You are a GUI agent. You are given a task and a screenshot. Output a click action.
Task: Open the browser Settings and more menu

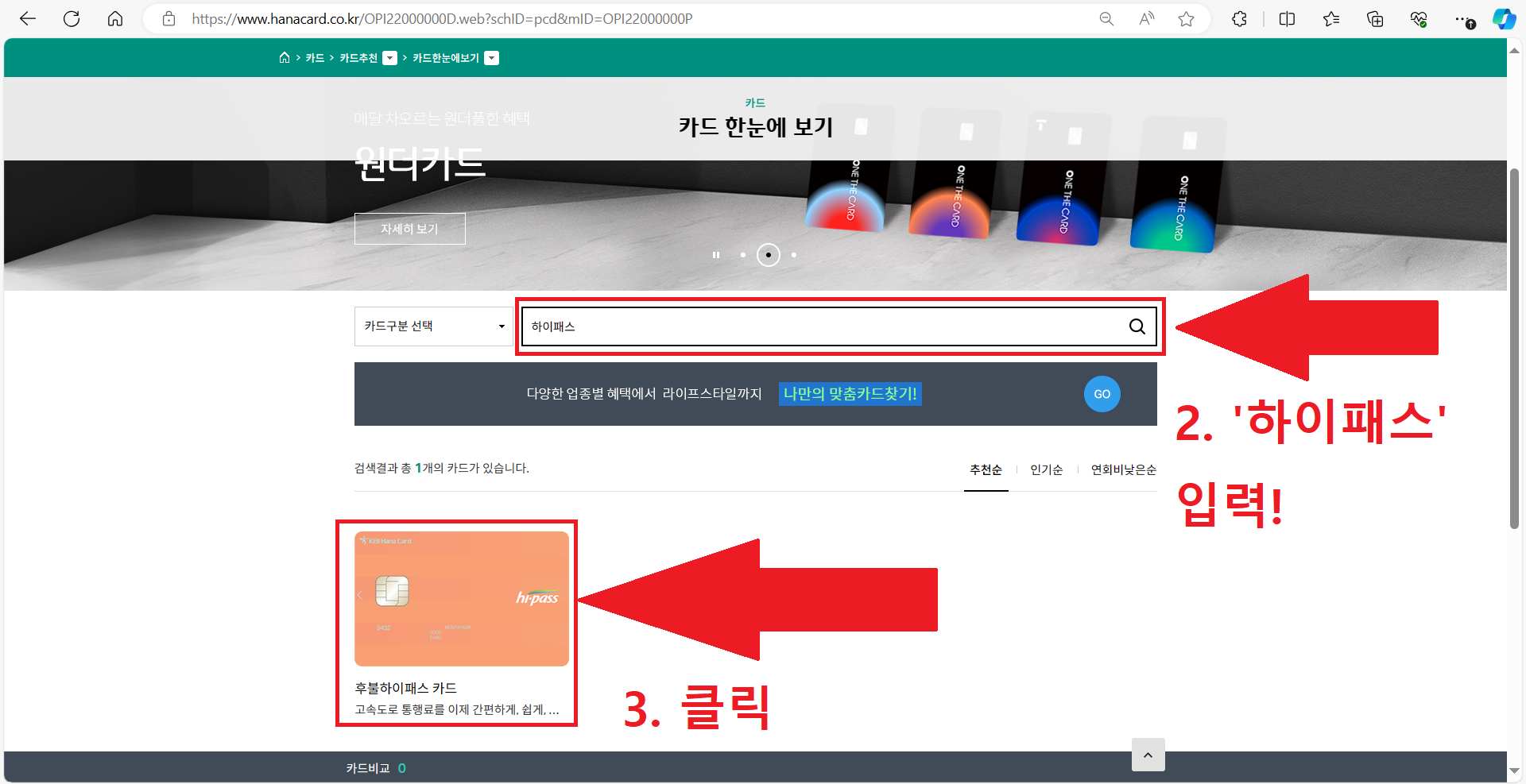click(1464, 19)
